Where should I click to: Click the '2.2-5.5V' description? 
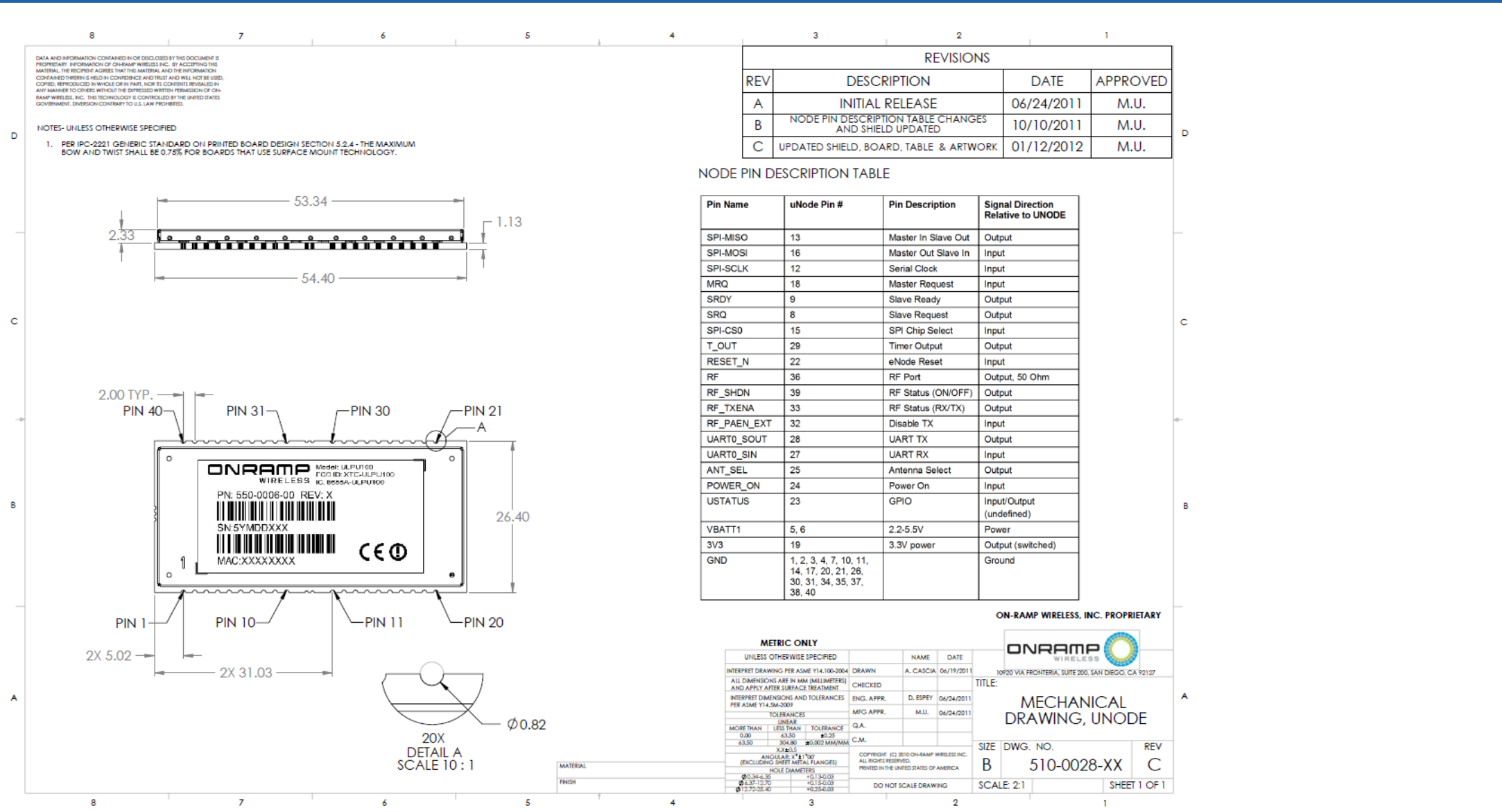[x=906, y=529]
